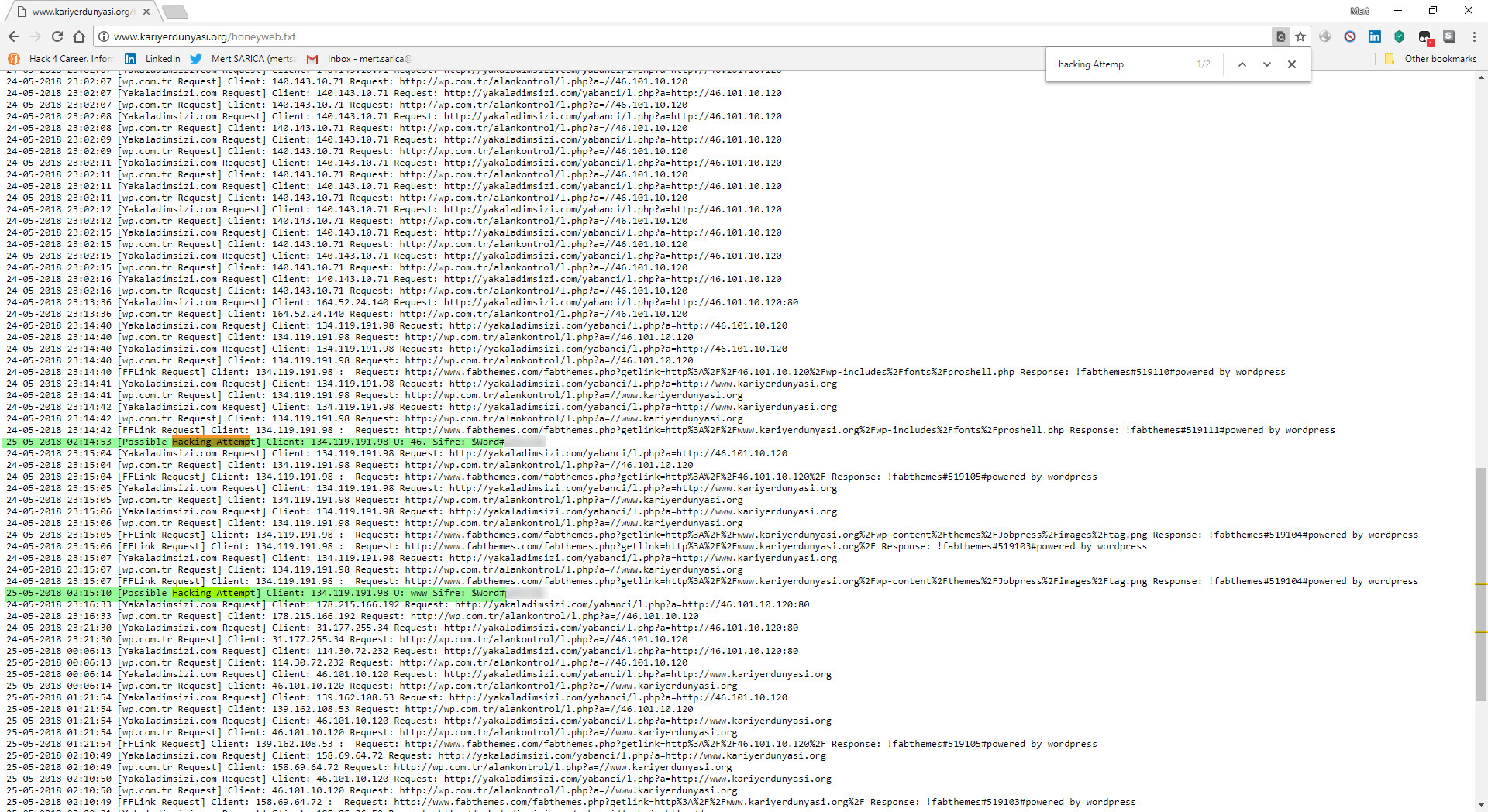
Task: Open the Chrome three-dot menu
Action: click(1474, 36)
